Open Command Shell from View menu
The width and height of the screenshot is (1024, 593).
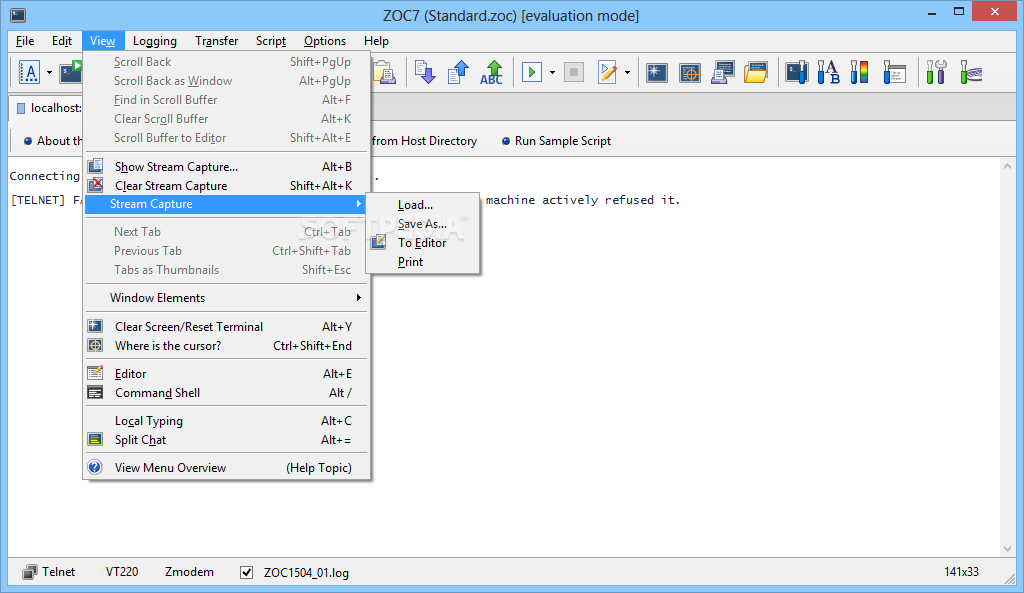pos(226,393)
